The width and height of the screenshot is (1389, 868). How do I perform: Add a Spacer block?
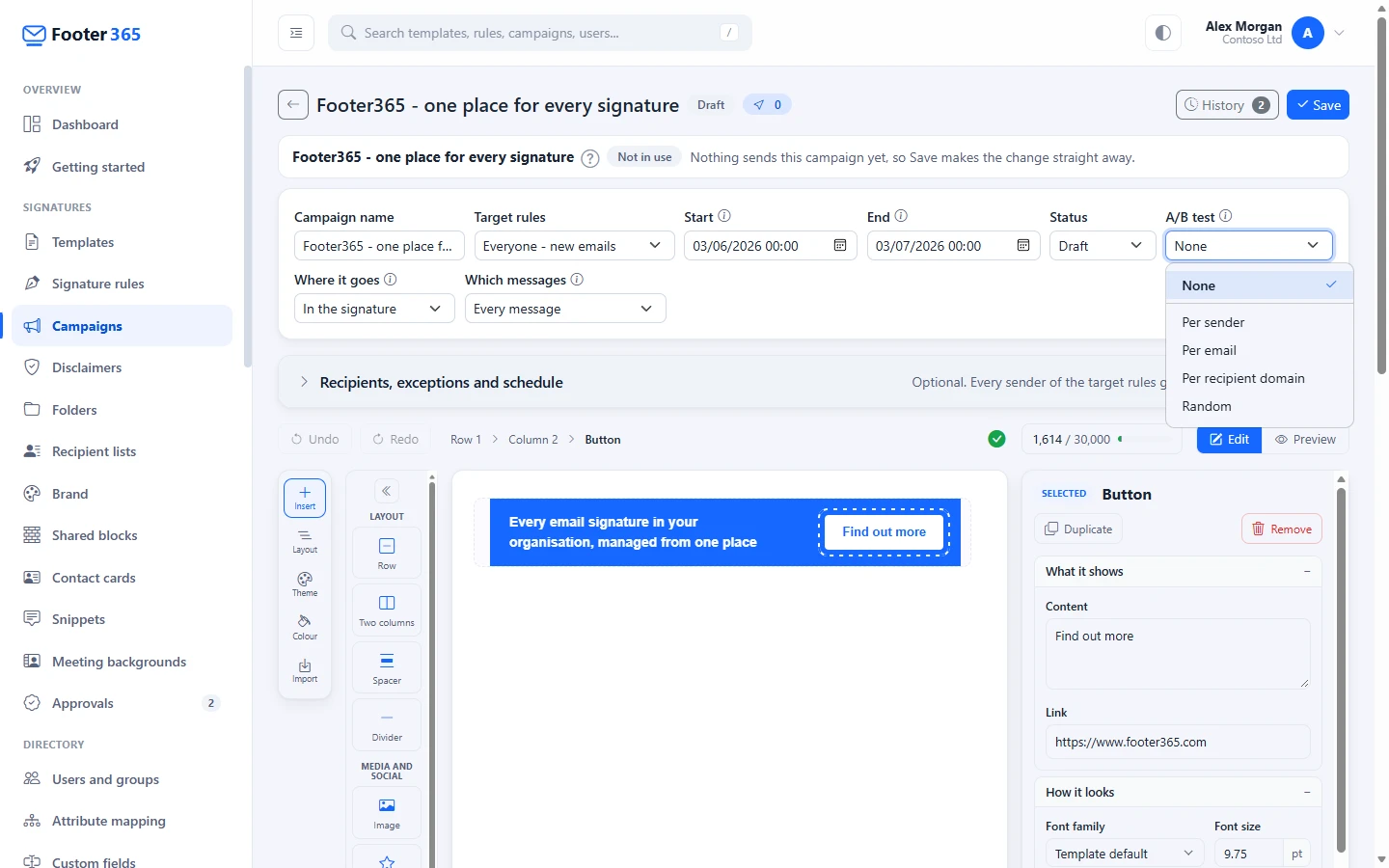[x=387, y=667]
